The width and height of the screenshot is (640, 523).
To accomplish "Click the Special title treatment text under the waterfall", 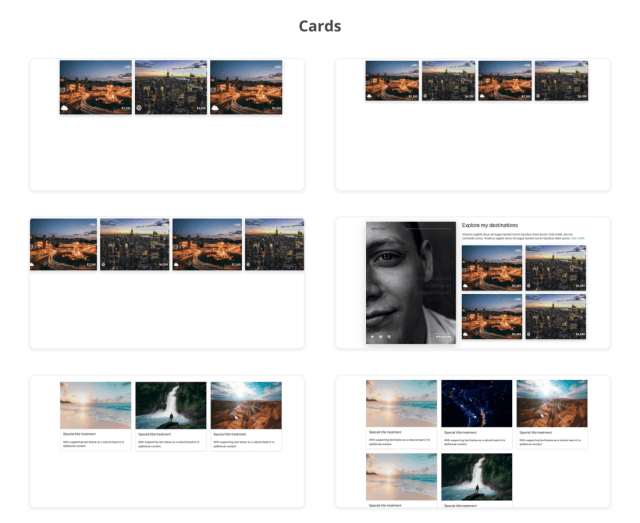I will coord(156,434).
